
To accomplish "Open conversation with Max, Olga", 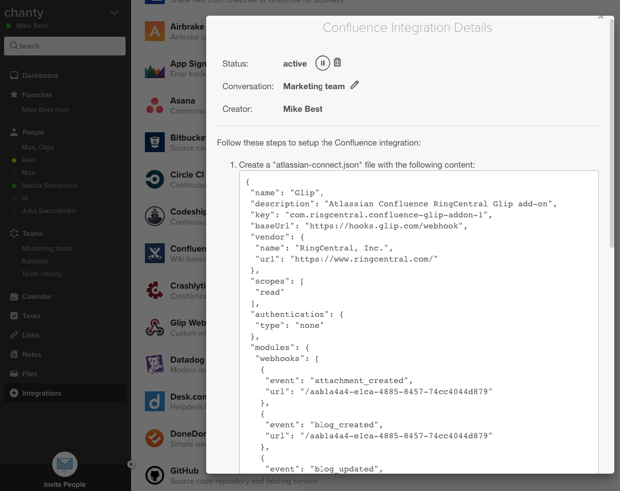I will (38, 147).
